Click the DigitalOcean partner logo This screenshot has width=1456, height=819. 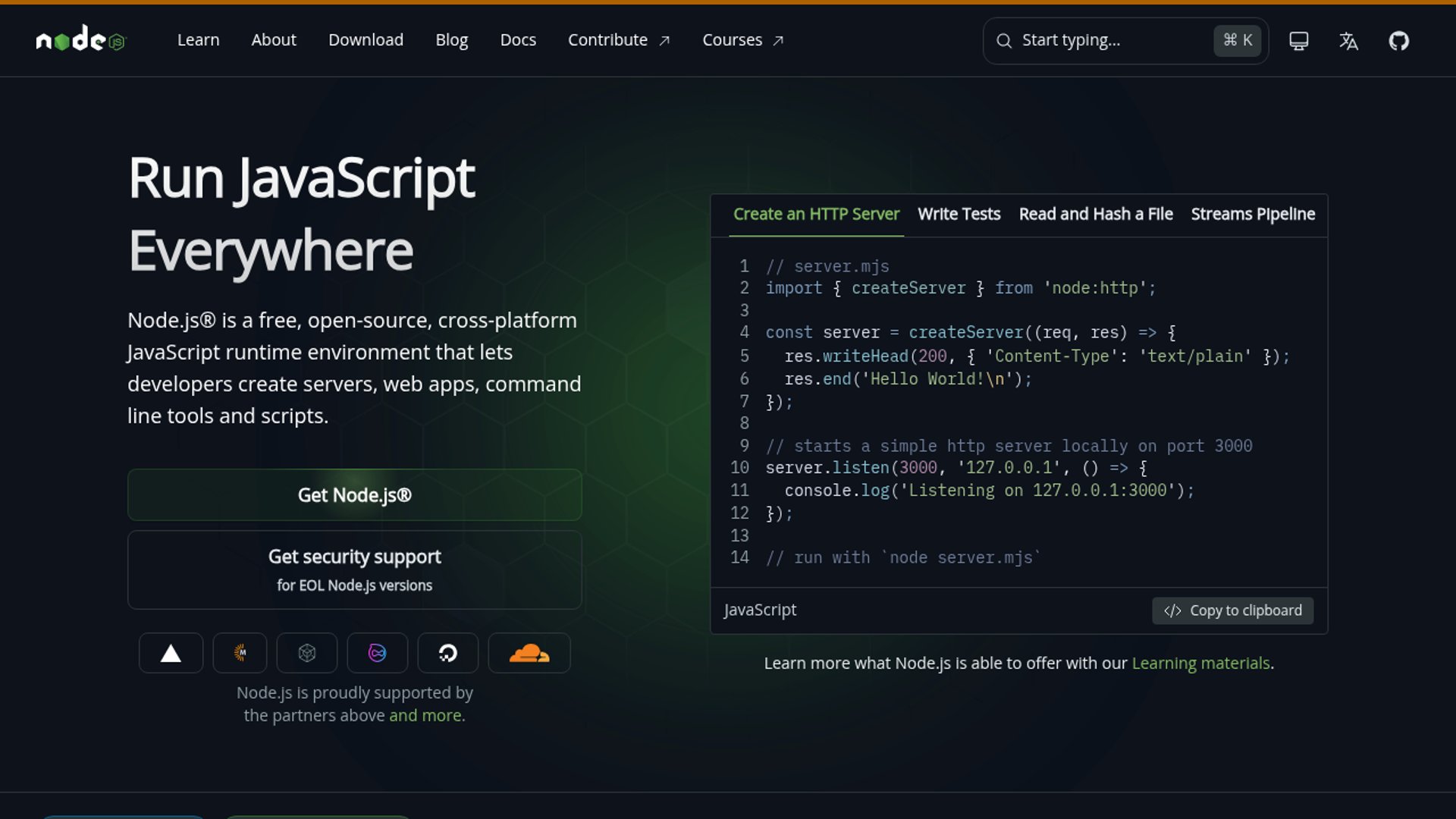tap(447, 653)
